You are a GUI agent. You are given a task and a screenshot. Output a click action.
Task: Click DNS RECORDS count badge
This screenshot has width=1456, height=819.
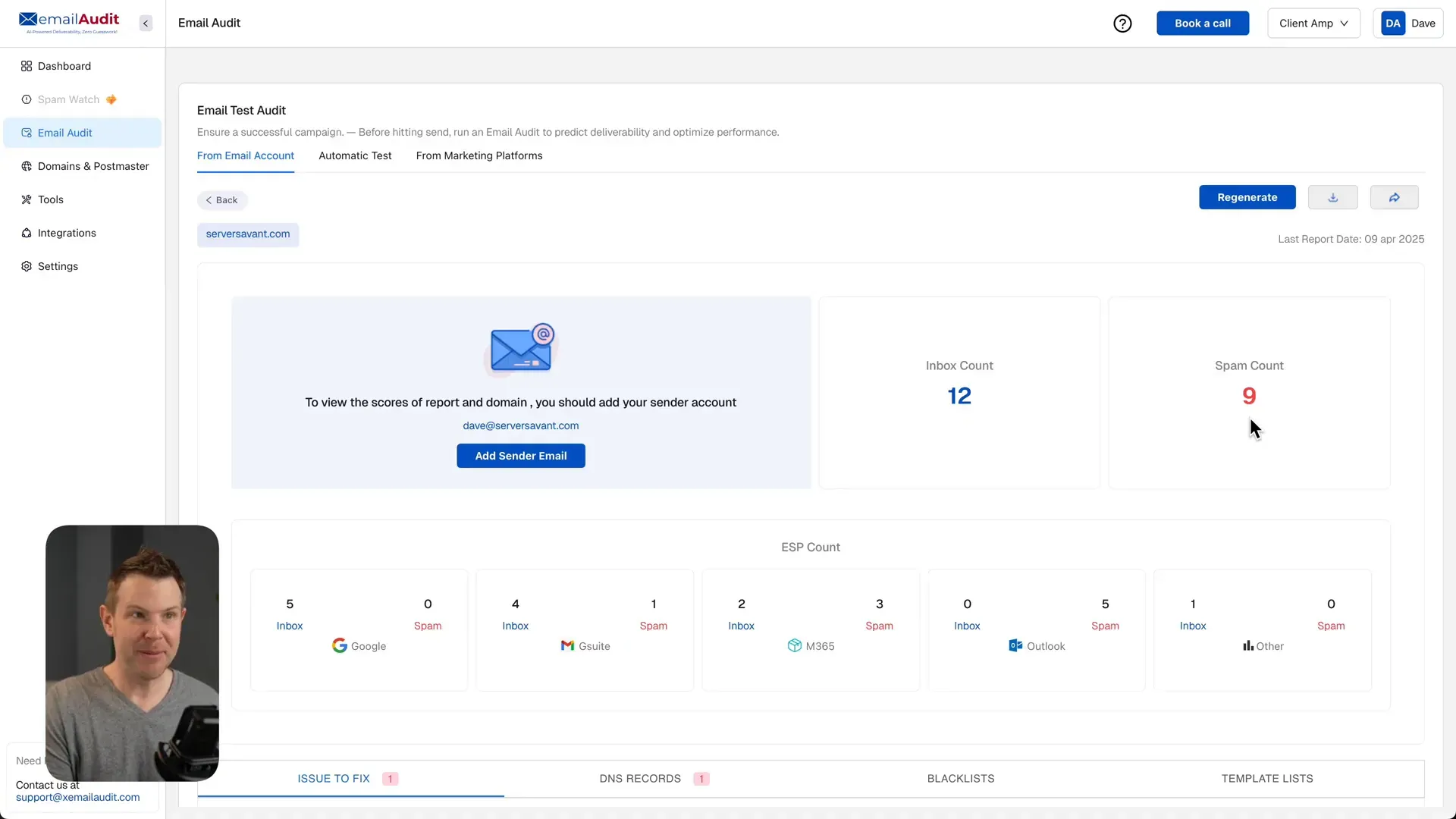tap(701, 779)
